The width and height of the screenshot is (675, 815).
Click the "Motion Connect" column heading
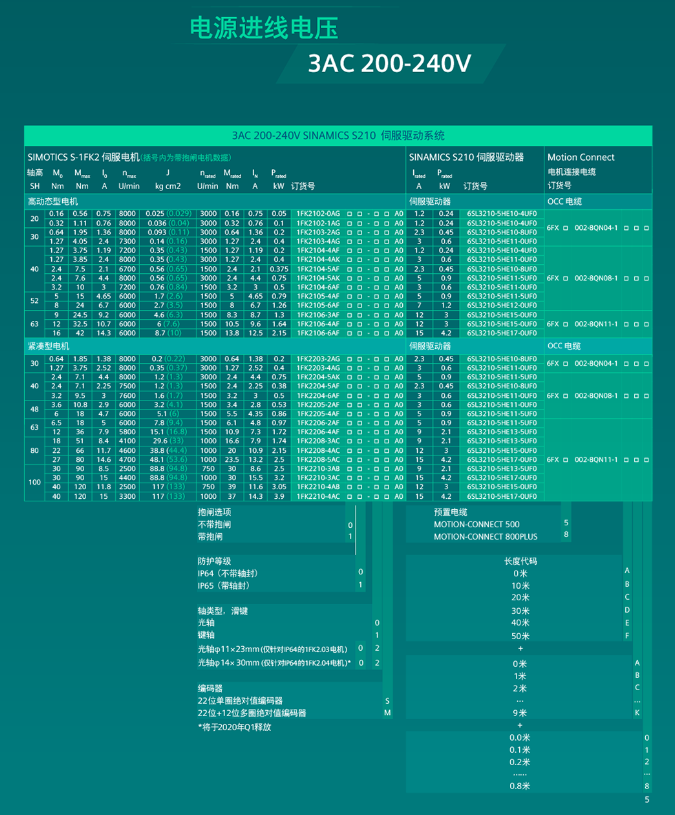(580, 157)
